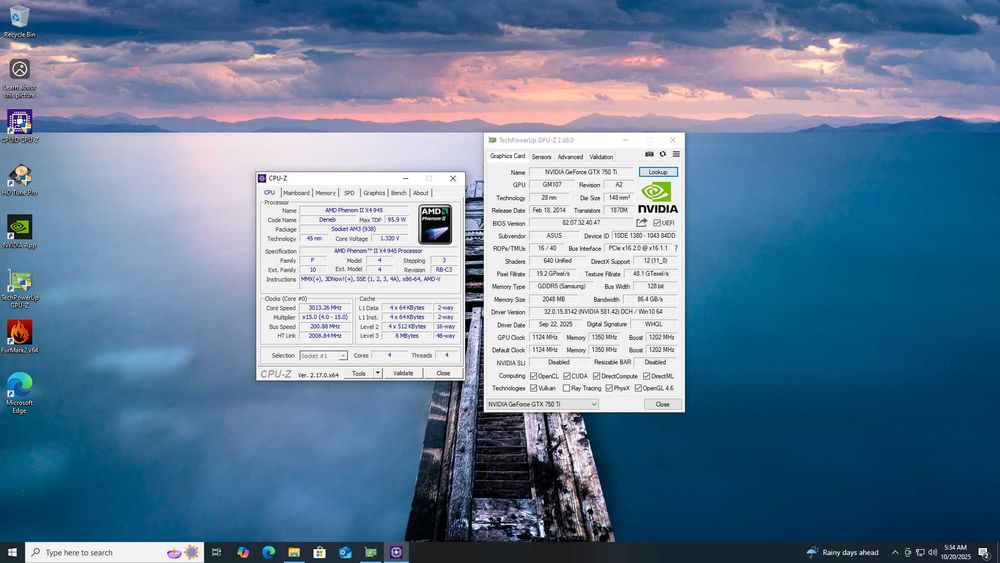Toggle OpenGL 4.6 checkbox
1000x563 pixels.
click(638, 388)
